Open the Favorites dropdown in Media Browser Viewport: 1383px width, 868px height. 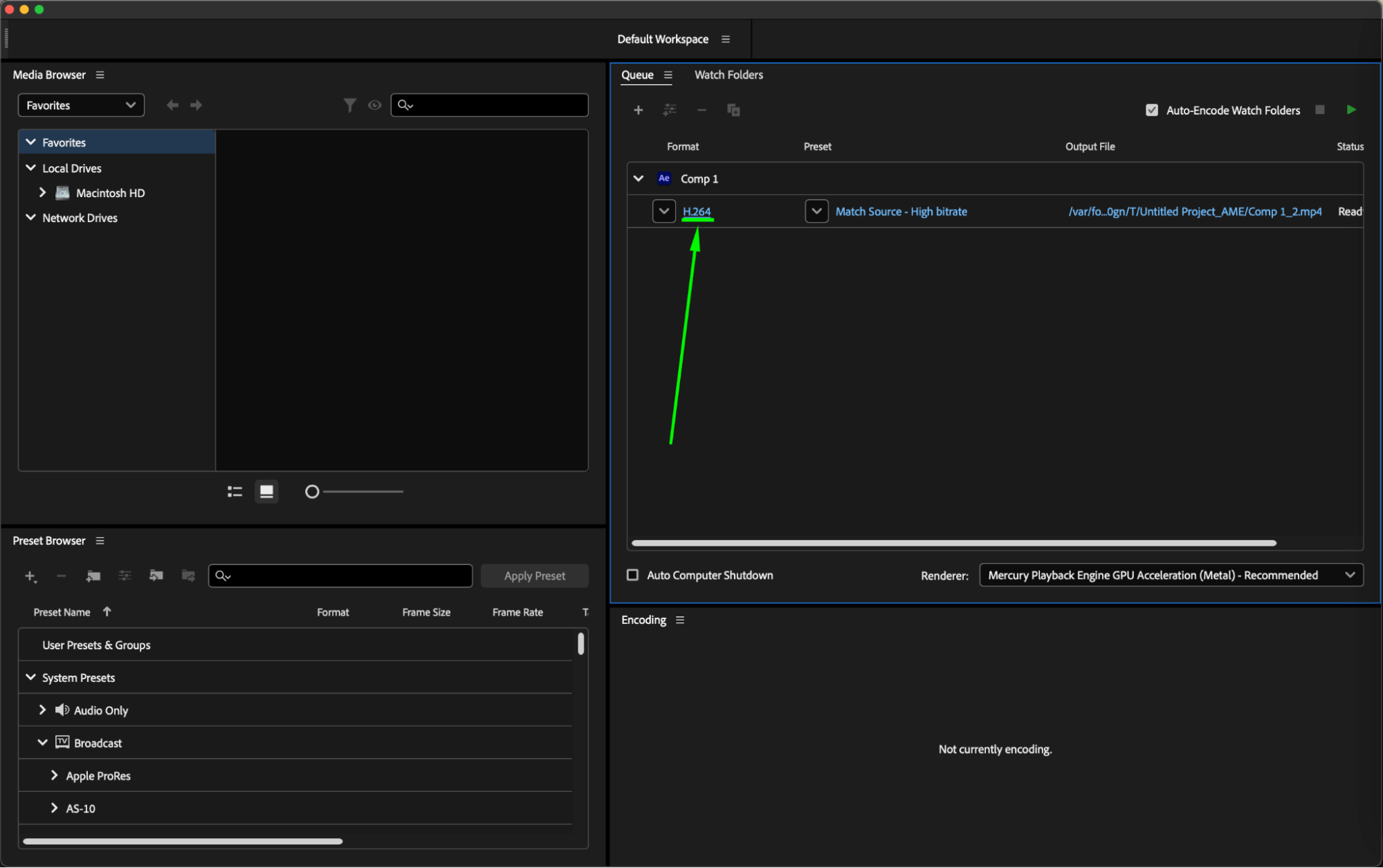tap(81, 105)
